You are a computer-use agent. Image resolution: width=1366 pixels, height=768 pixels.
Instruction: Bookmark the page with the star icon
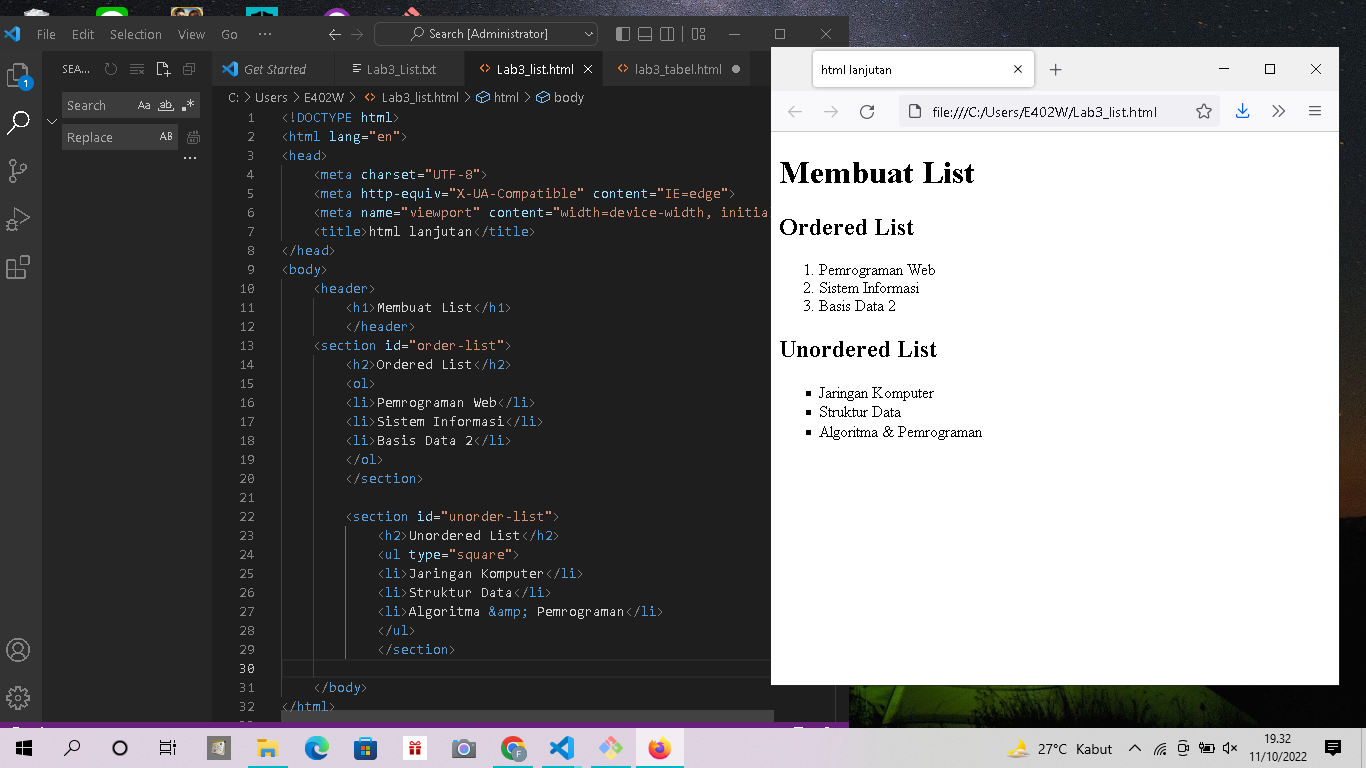[x=1203, y=112]
